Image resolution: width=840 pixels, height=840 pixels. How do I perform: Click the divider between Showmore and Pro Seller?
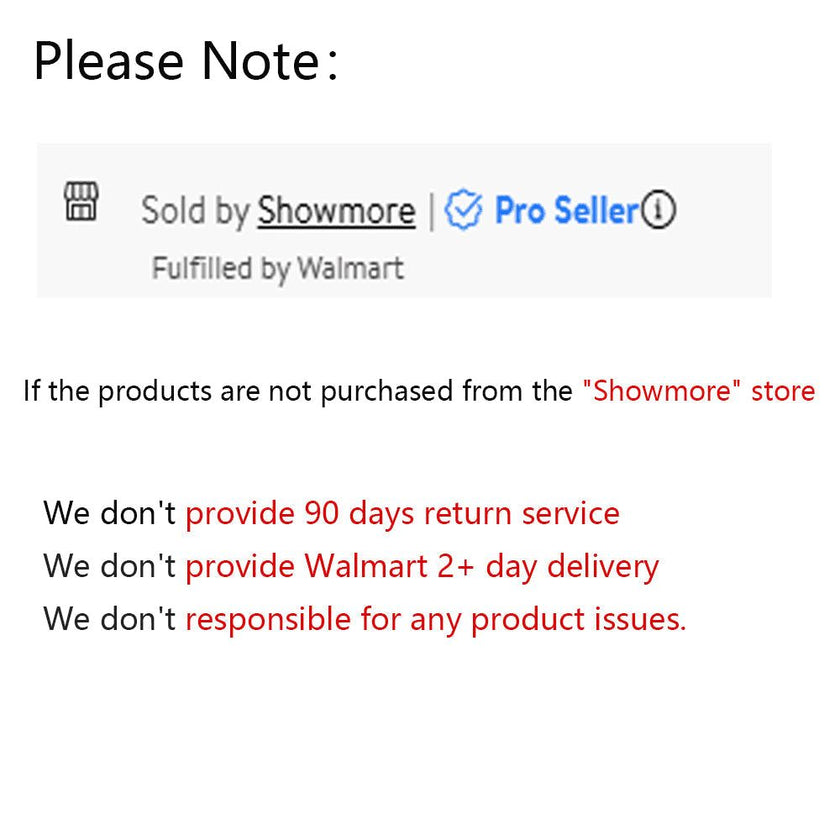pyautogui.click(x=431, y=211)
